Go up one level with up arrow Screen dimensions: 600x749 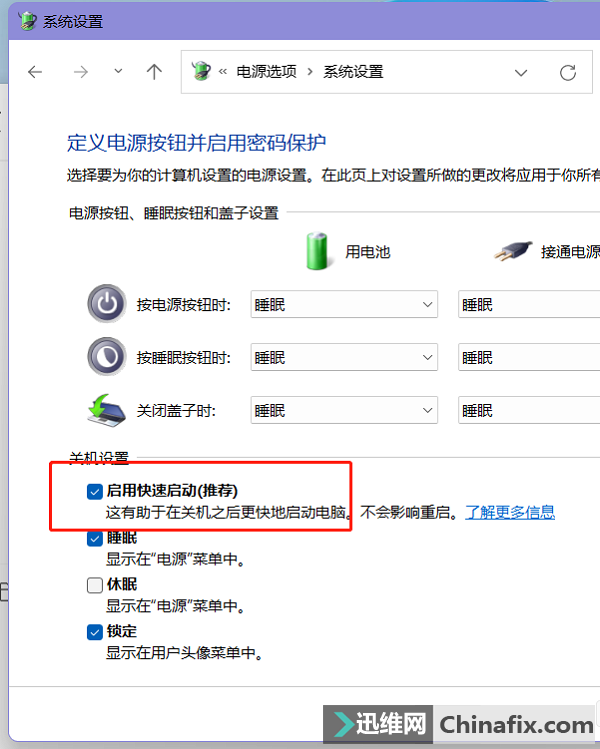pyautogui.click(x=153, y=72)
